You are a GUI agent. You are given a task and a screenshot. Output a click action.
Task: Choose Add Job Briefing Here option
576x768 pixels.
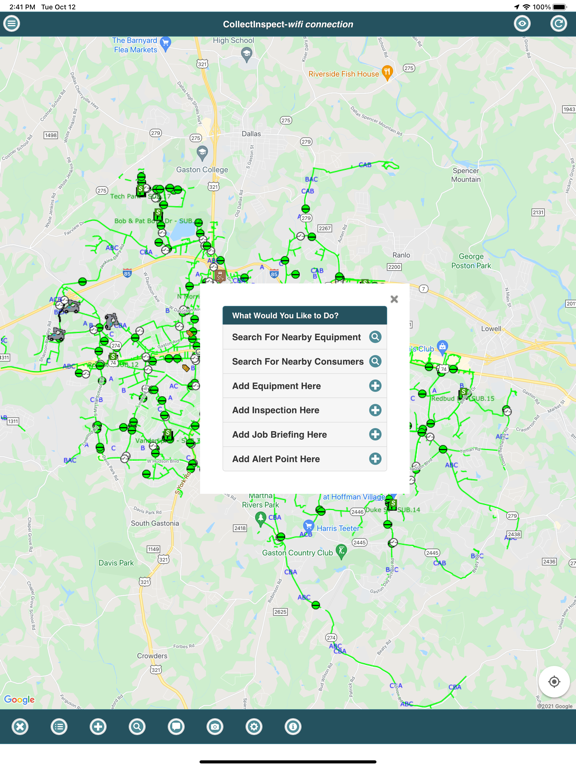click(305, 434)
